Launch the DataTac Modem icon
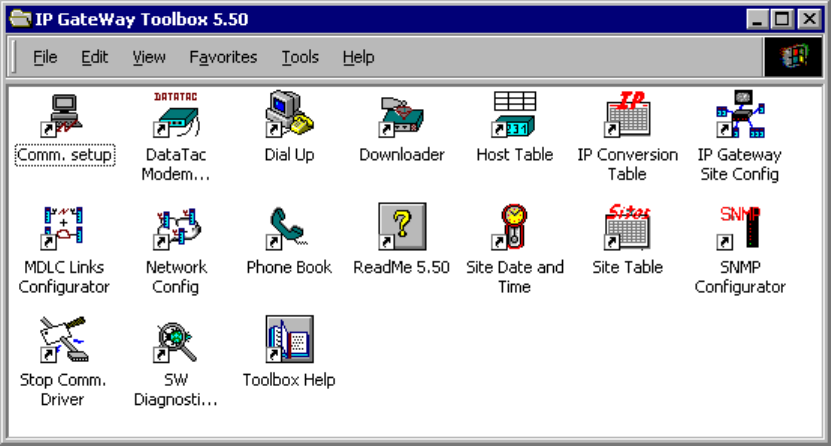This screenshot has width=831, height=446. click(176, 114)
